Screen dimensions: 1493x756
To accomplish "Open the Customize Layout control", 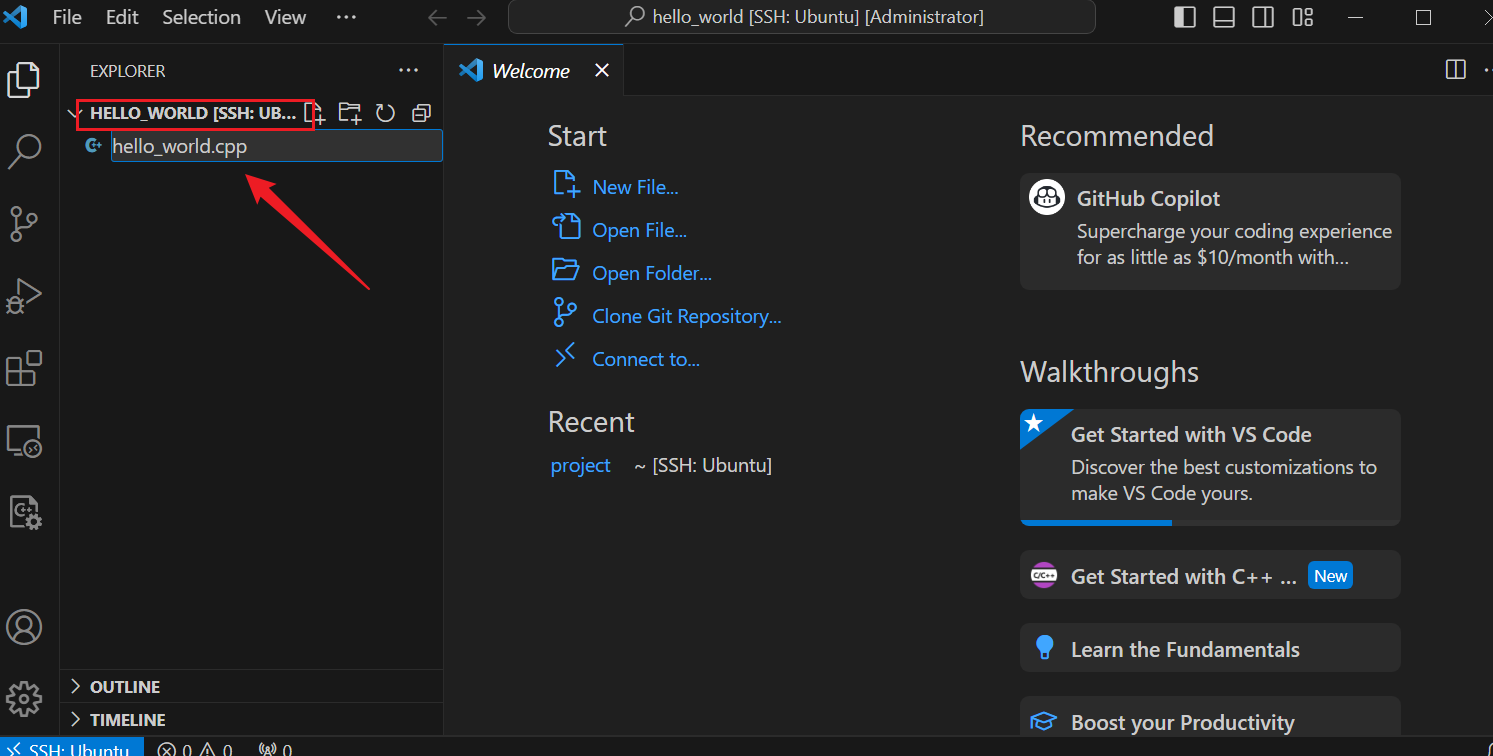I will [x=1302, y=17].
